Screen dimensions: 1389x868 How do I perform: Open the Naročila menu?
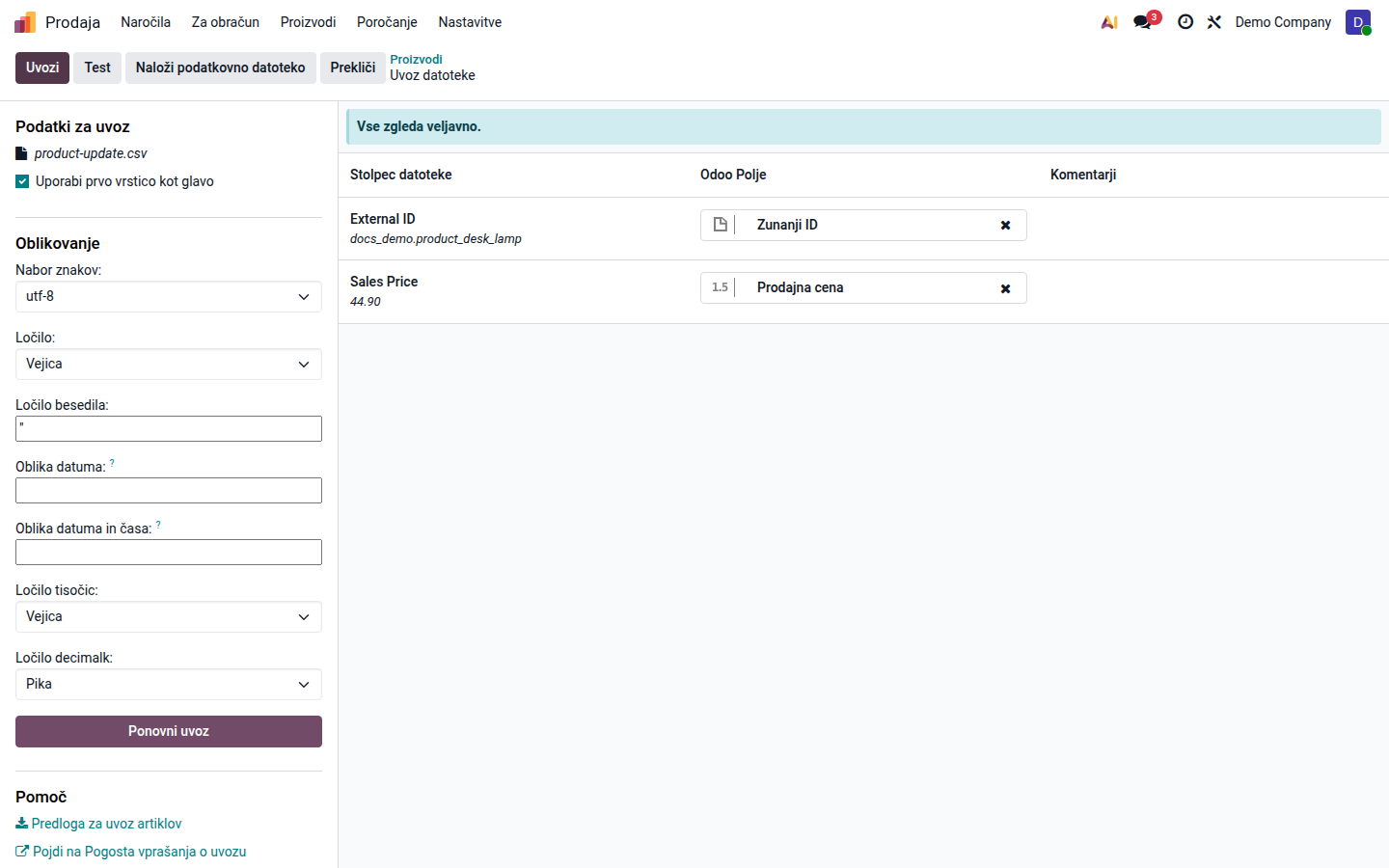point(146,22)
